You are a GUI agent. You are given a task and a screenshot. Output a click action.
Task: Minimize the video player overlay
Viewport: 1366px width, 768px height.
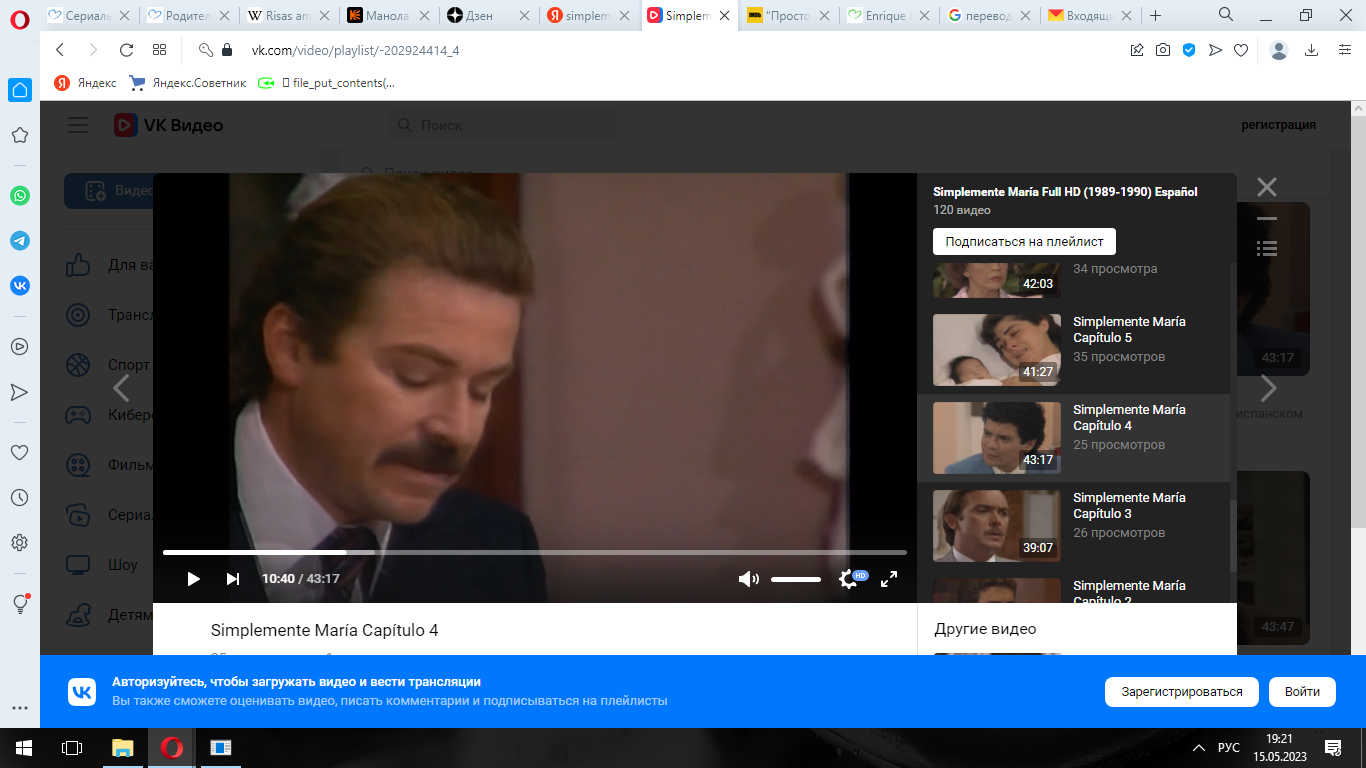click(1267, 218)
